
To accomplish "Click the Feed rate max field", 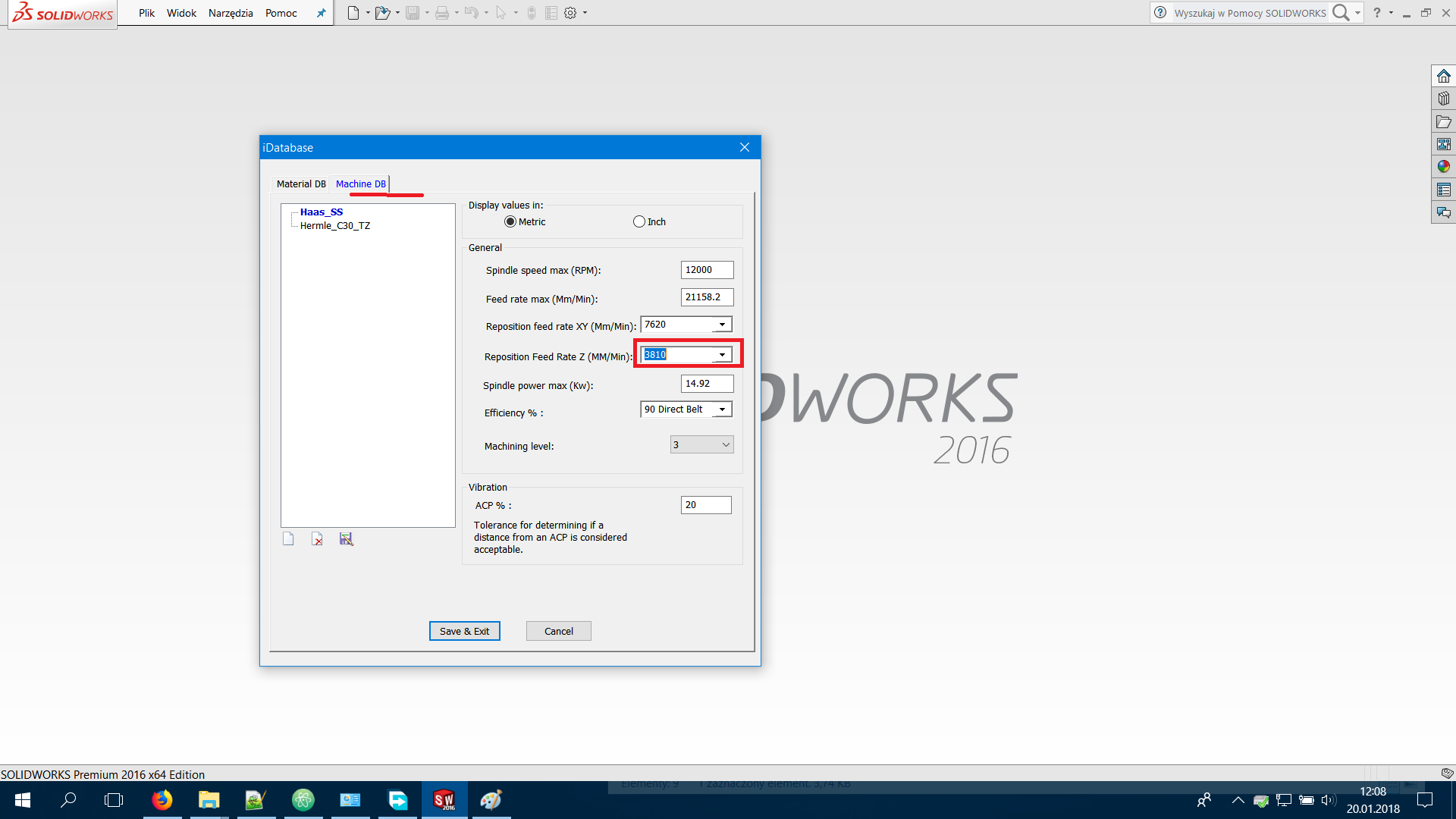I will [708, 297].
